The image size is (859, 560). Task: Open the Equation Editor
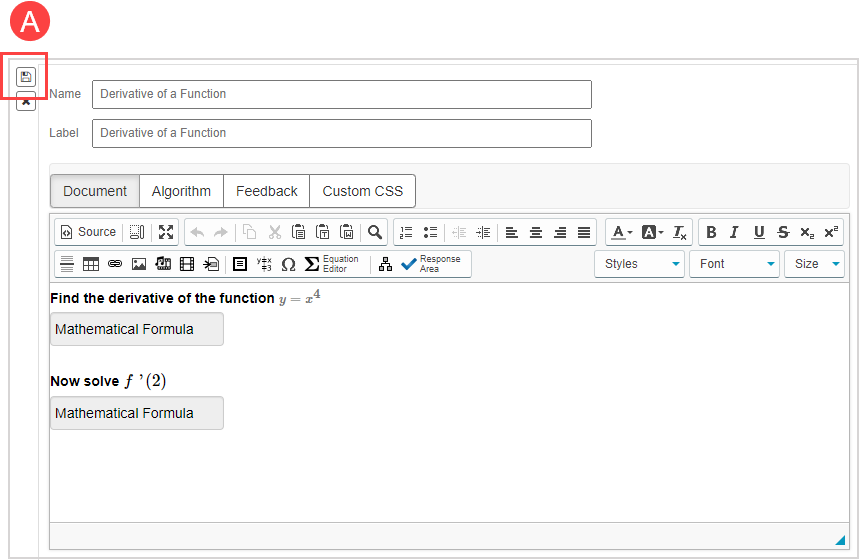[332, 264]
